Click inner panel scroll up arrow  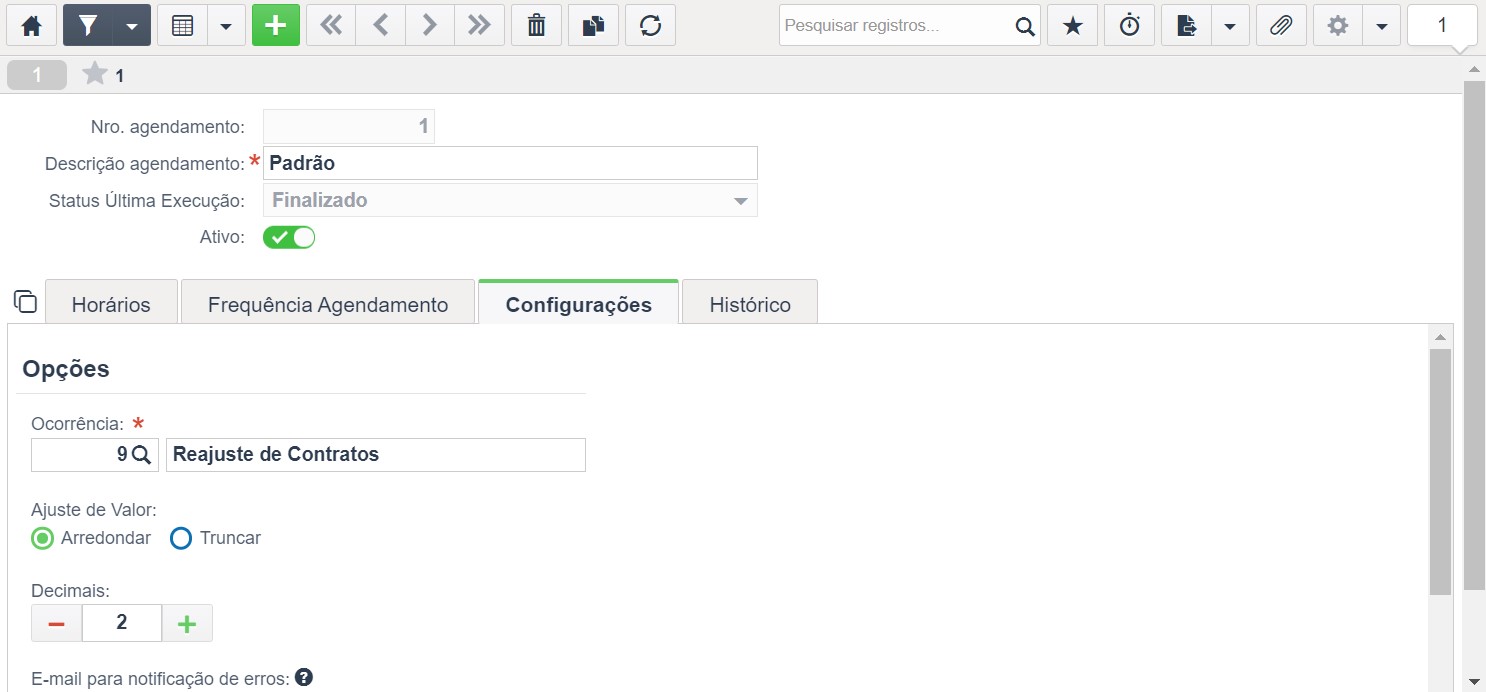1440,336
